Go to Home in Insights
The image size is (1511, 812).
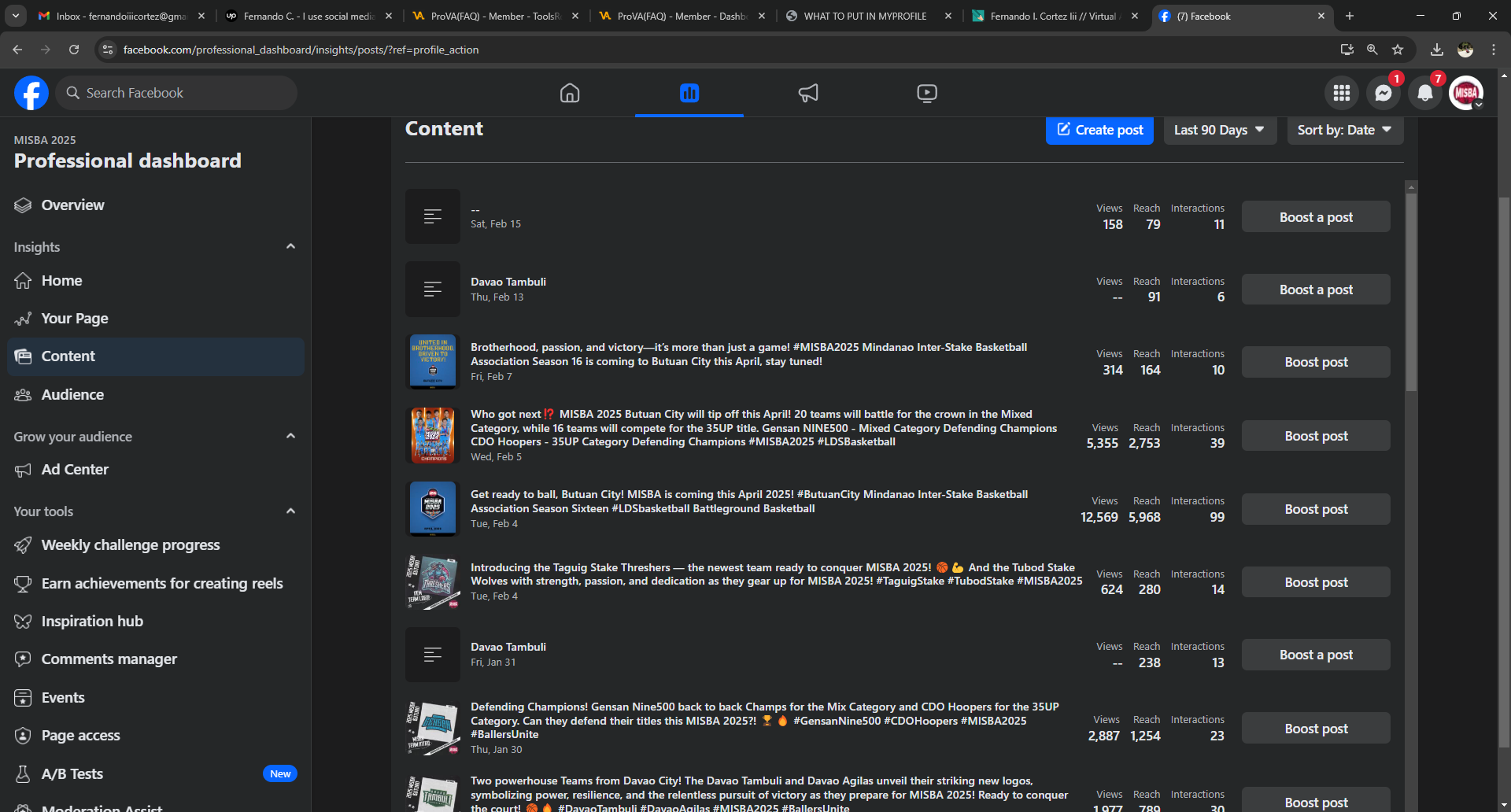click(156, 281)
